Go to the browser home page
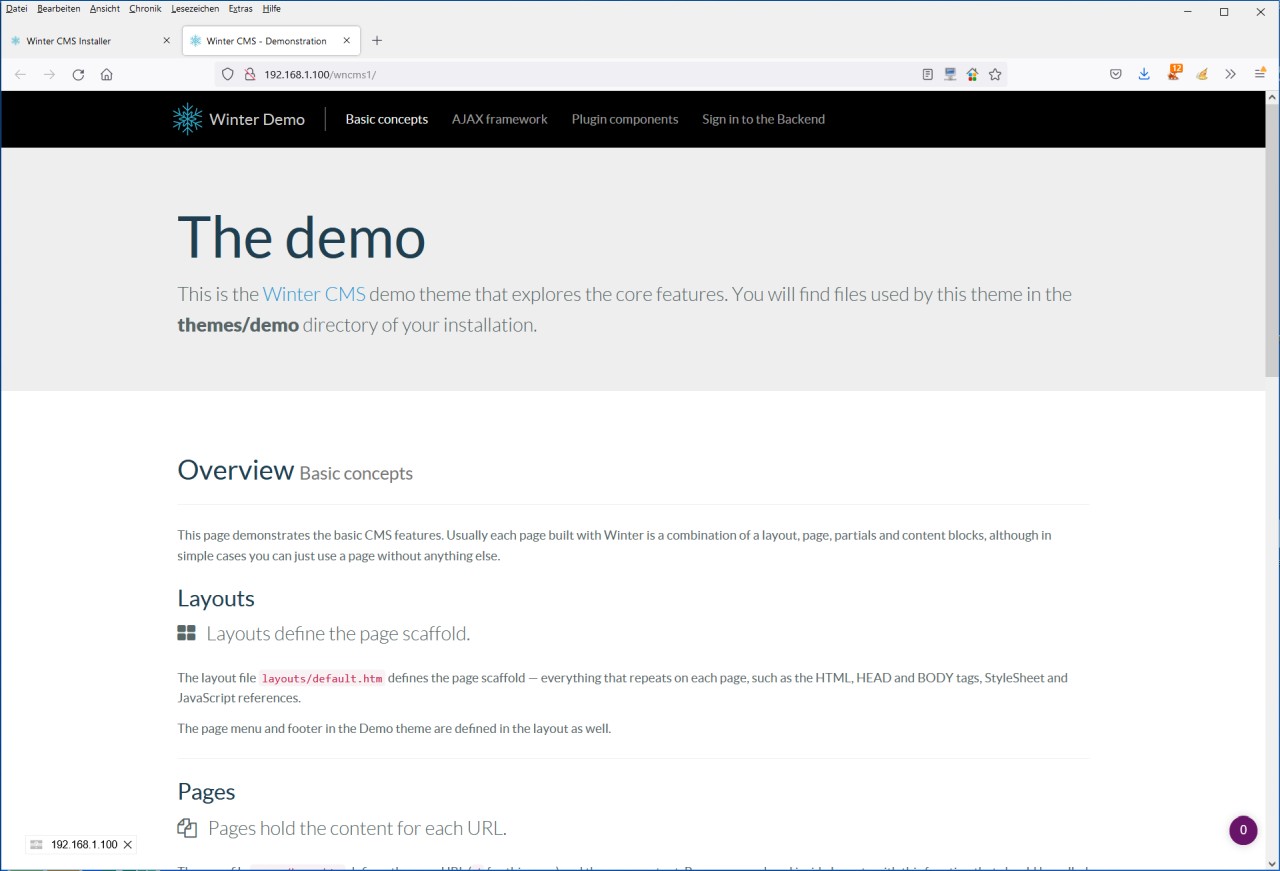The height and width of the screenshot is (871, 1280). (107, 74)
